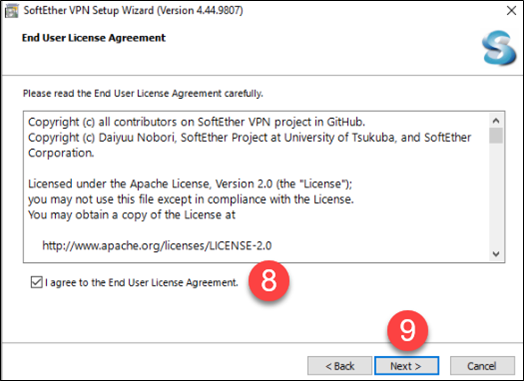Click the Daiyuu Nobori copyright line
524x381 pixels.
tap(250, 138)
